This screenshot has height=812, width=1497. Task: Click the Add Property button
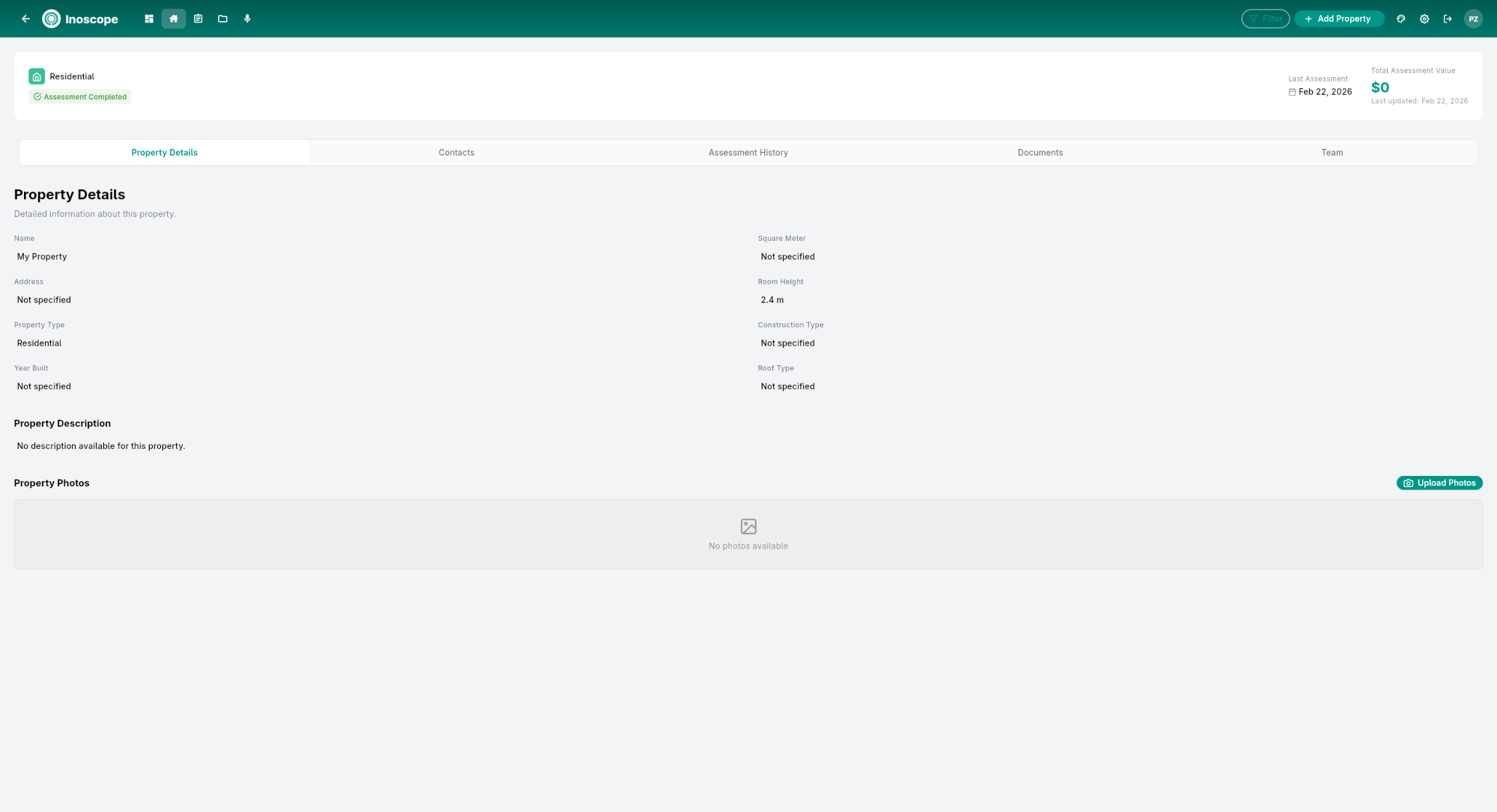tap(1339, 18)
